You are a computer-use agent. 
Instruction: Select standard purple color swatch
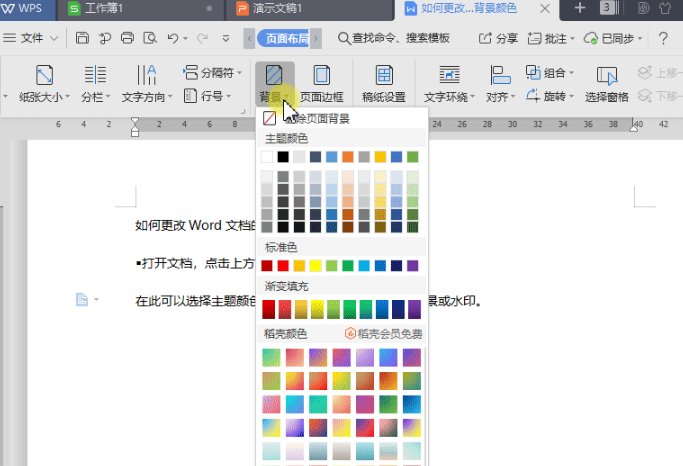413,266
